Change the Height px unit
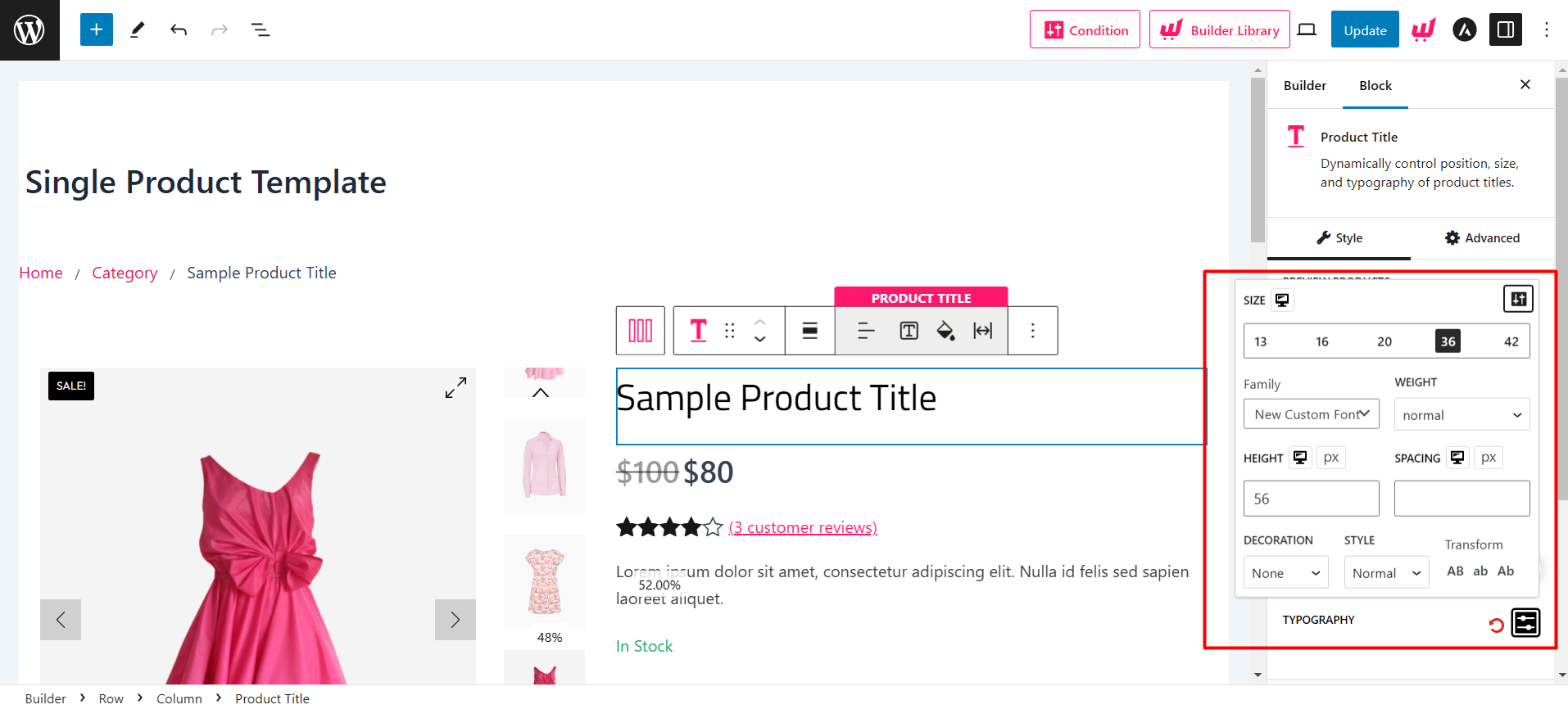The width and height of the screenshot is (1568, 709). tap(1331, 458)
